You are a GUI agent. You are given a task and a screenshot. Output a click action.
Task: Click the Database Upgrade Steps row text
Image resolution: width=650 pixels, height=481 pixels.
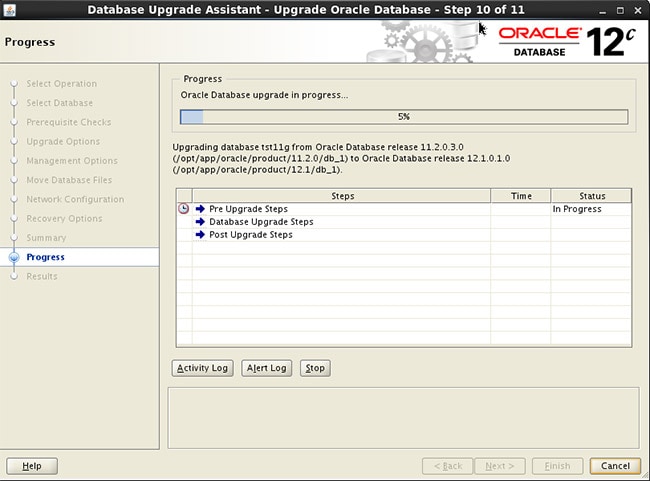[x=261, y=222]
